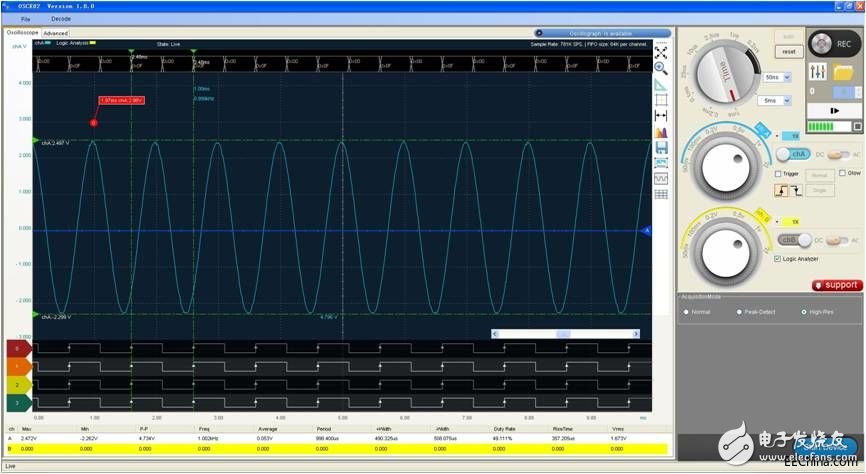Viewport: 866px width, 474px height.
Task: Click the waveform horizontal scrollbar
Action: pos(563,333)
